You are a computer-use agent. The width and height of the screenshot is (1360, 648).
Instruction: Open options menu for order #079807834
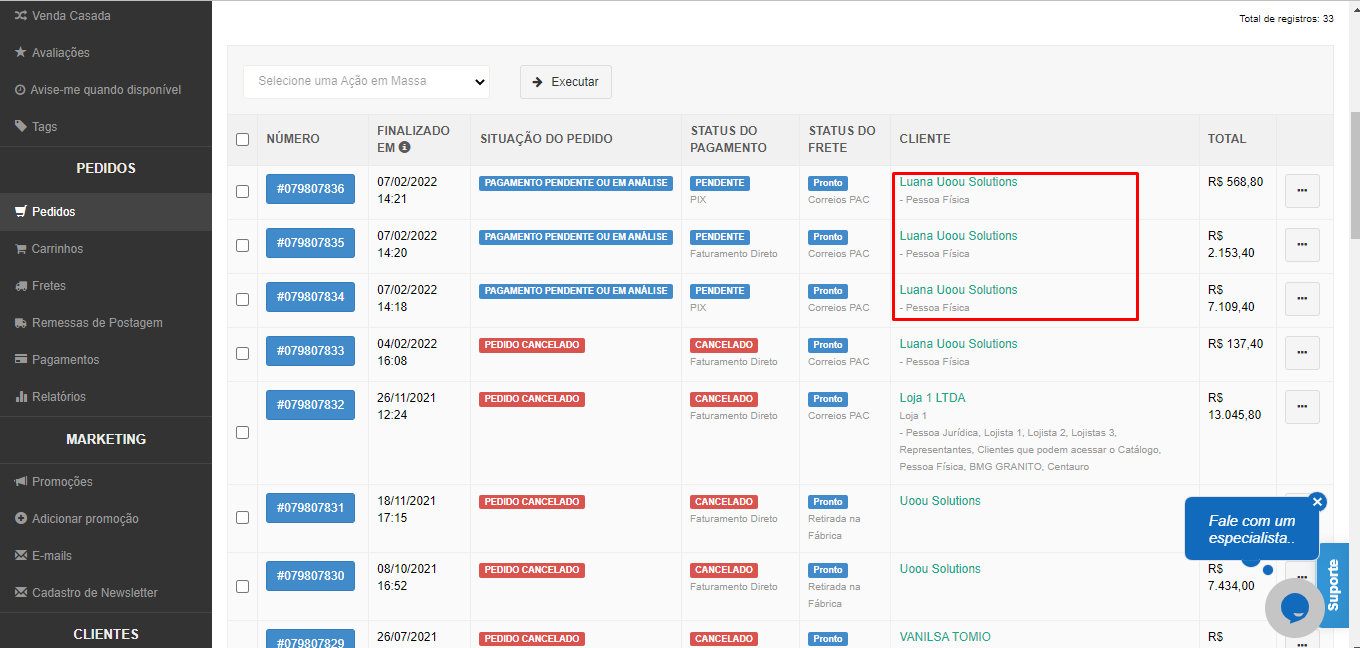point(1302,299)
